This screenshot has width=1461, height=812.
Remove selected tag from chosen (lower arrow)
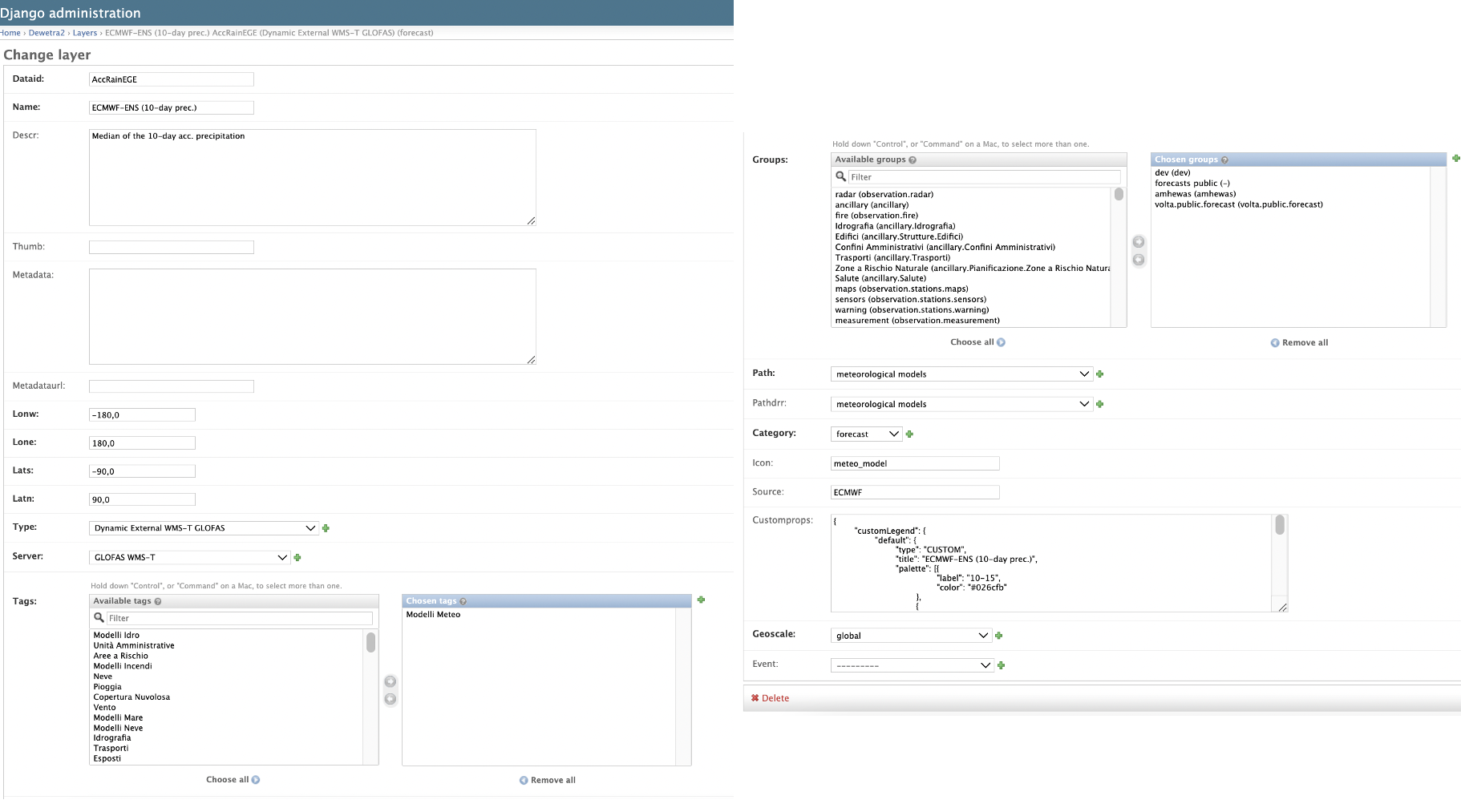click(391, 699)
